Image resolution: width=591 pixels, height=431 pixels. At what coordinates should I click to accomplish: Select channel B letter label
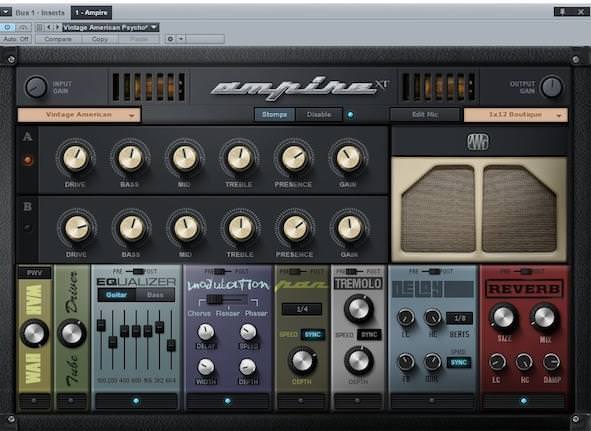27,207
